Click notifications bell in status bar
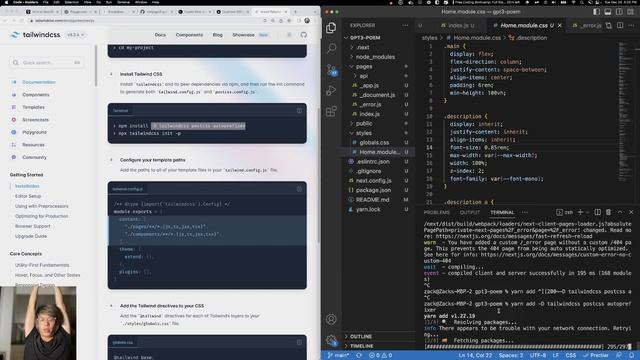Viewport: 640px width, 360px height. click(x=631, y=356)
